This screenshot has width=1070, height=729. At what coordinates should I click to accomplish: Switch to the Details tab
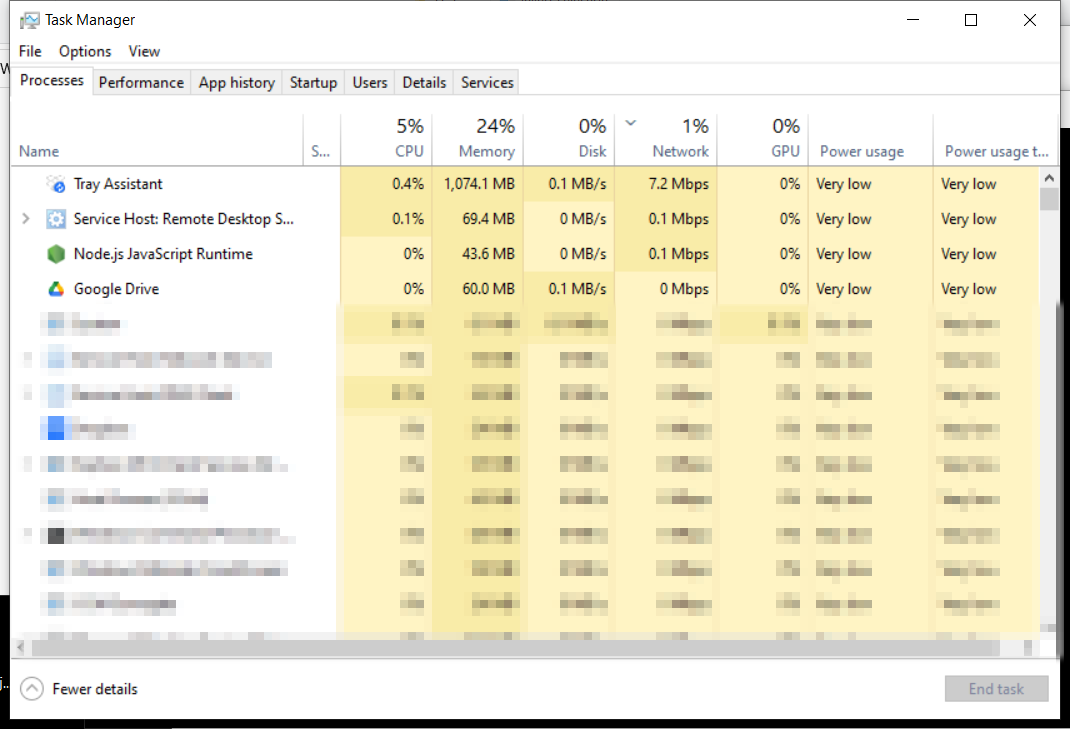(x=424, y=83)
